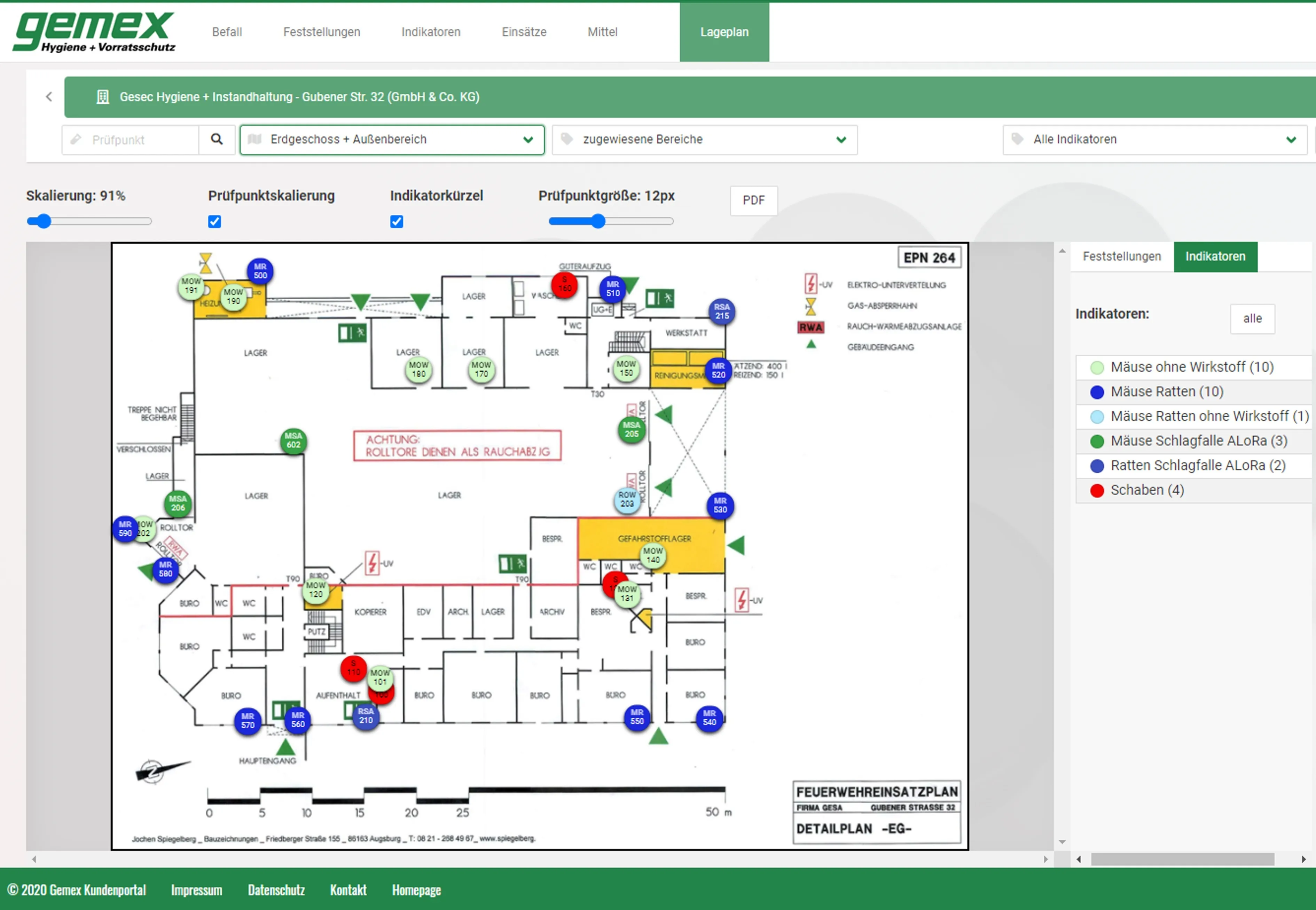The height and width of the screenshot is (910, 1316).
Task: Click the MR 500 marker on the floor plan
Action: [260, 271]
